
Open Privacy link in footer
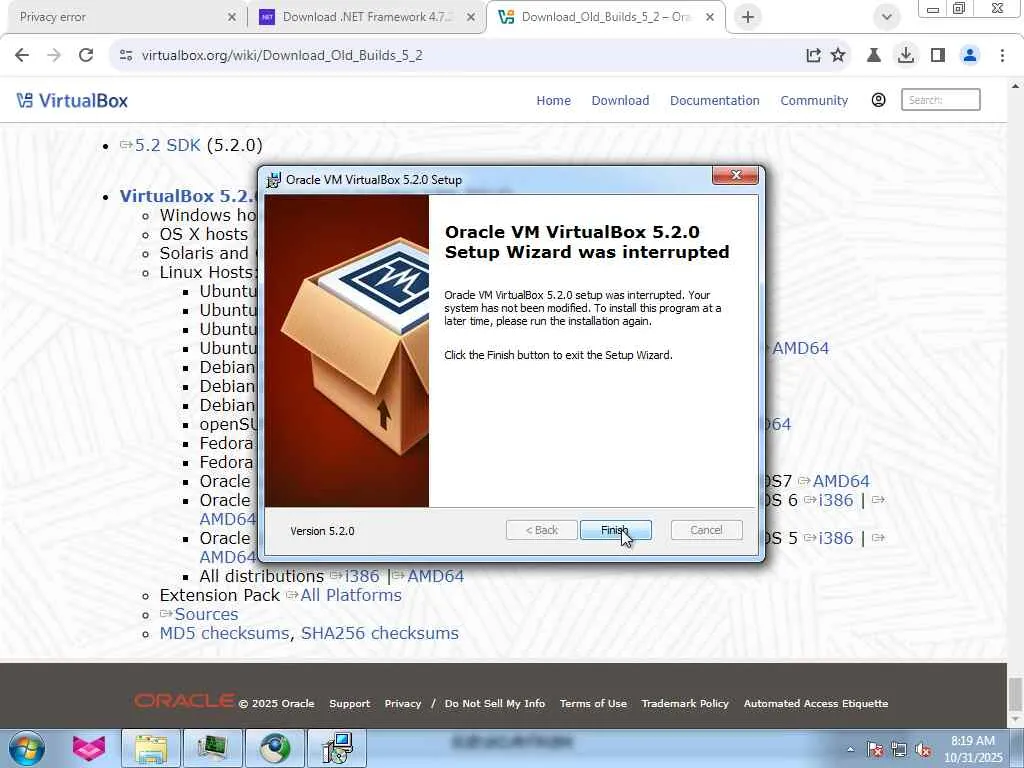(x=403, y=703)
